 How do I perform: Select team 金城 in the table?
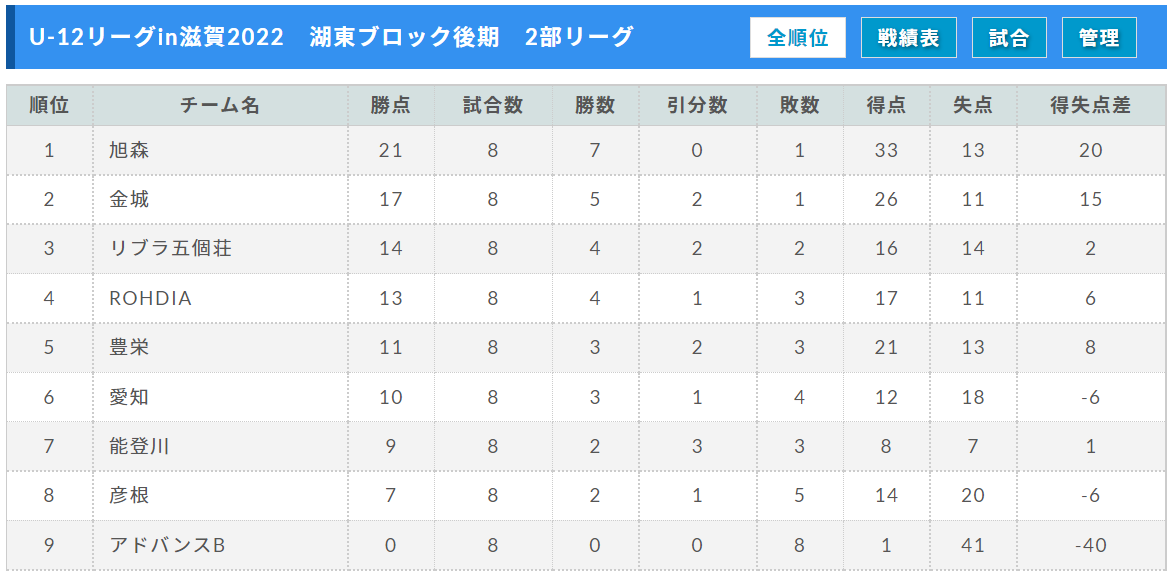pos(129,200)
